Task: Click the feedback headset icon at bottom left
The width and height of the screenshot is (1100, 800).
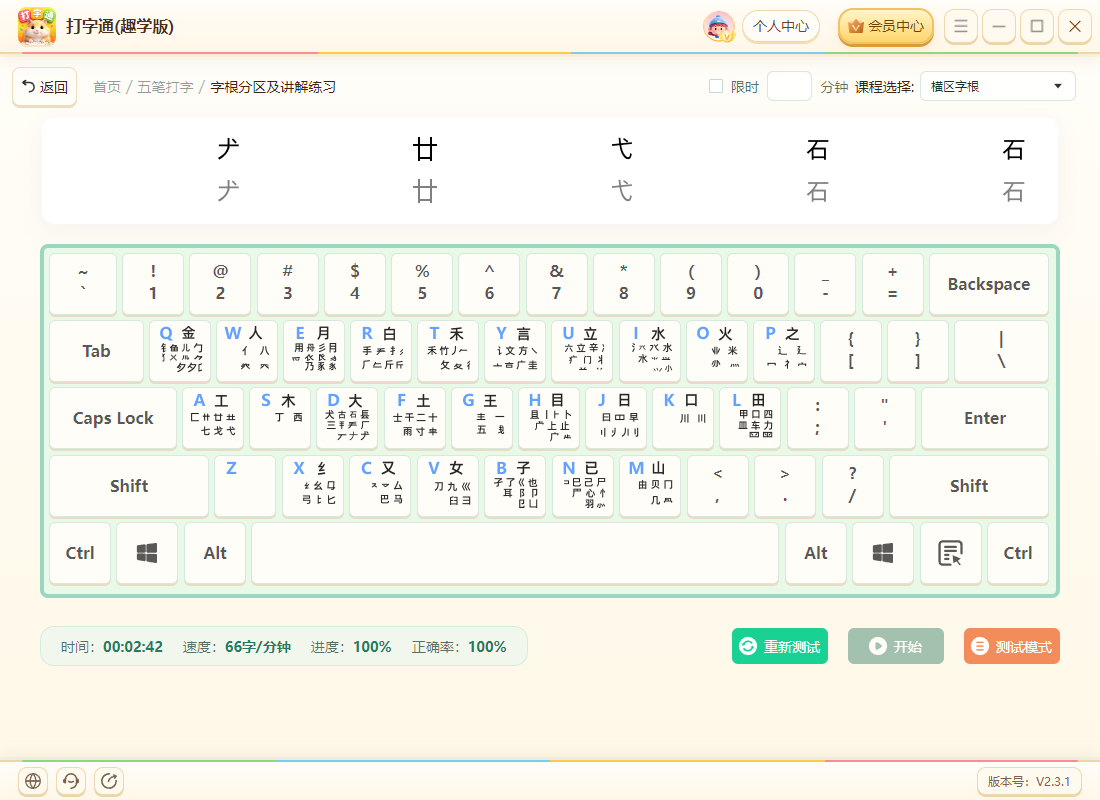Action: pyautogui.click(x=71, y=780)
